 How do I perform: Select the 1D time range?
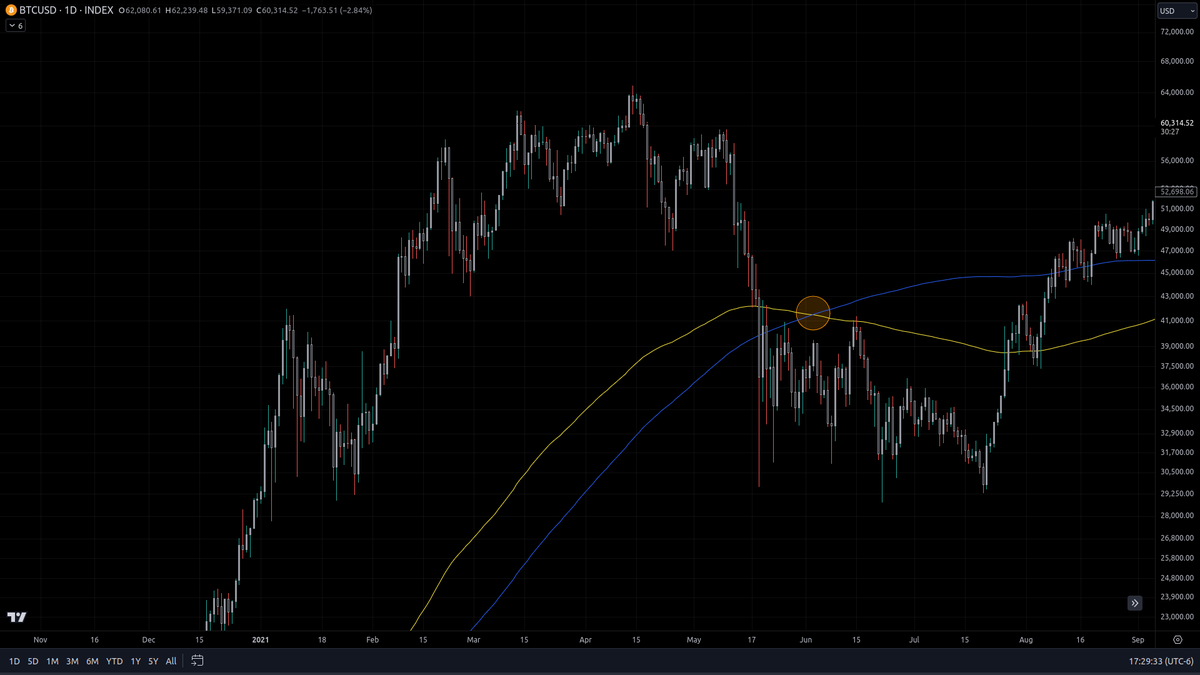pos(15,661)
